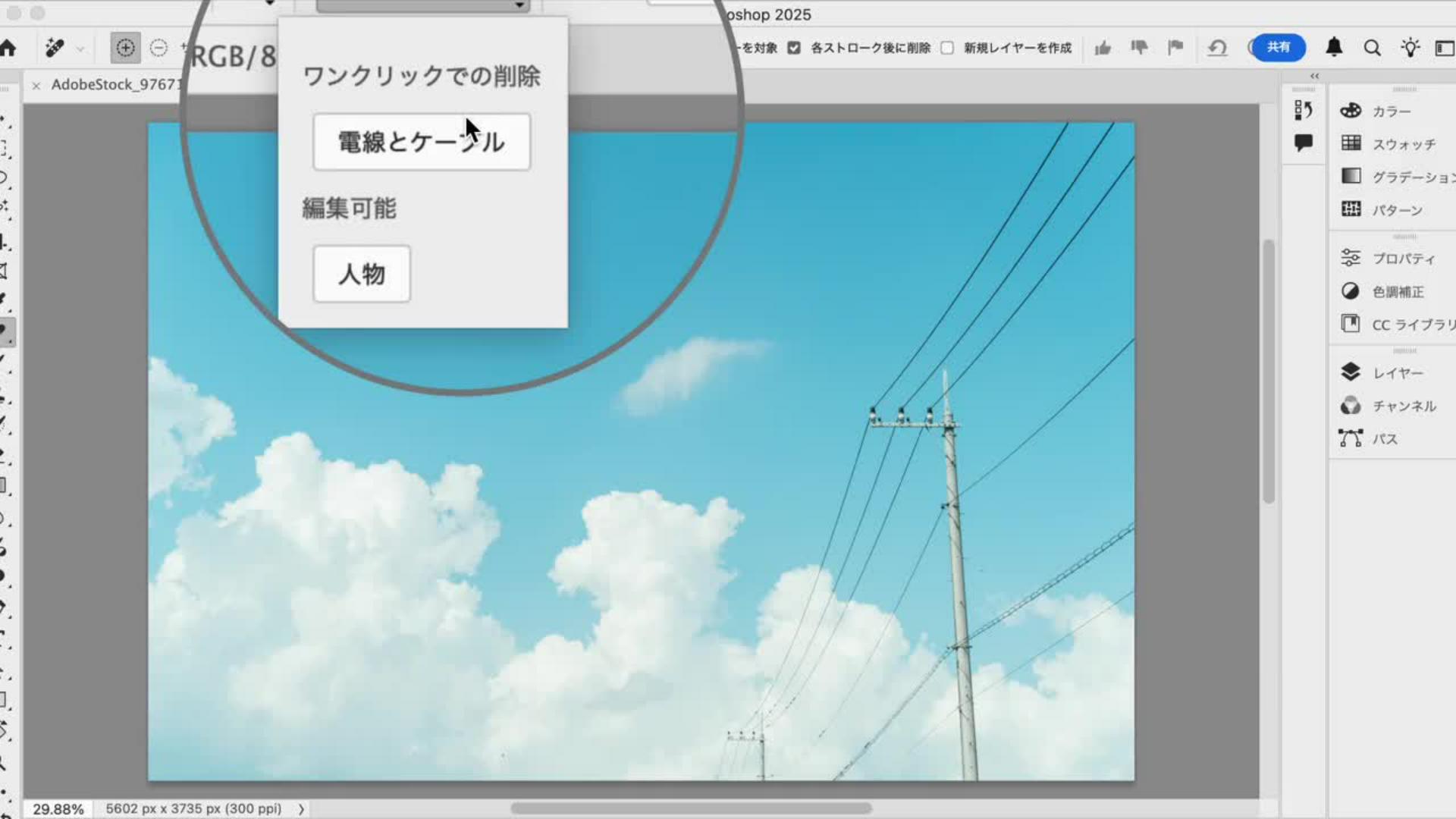Image resolution: width=1456 pixels, height=819 pixels.
Task: Select subtract-from-selection brush mode icon
Action: pyautogui.click(x=158, y=49)
